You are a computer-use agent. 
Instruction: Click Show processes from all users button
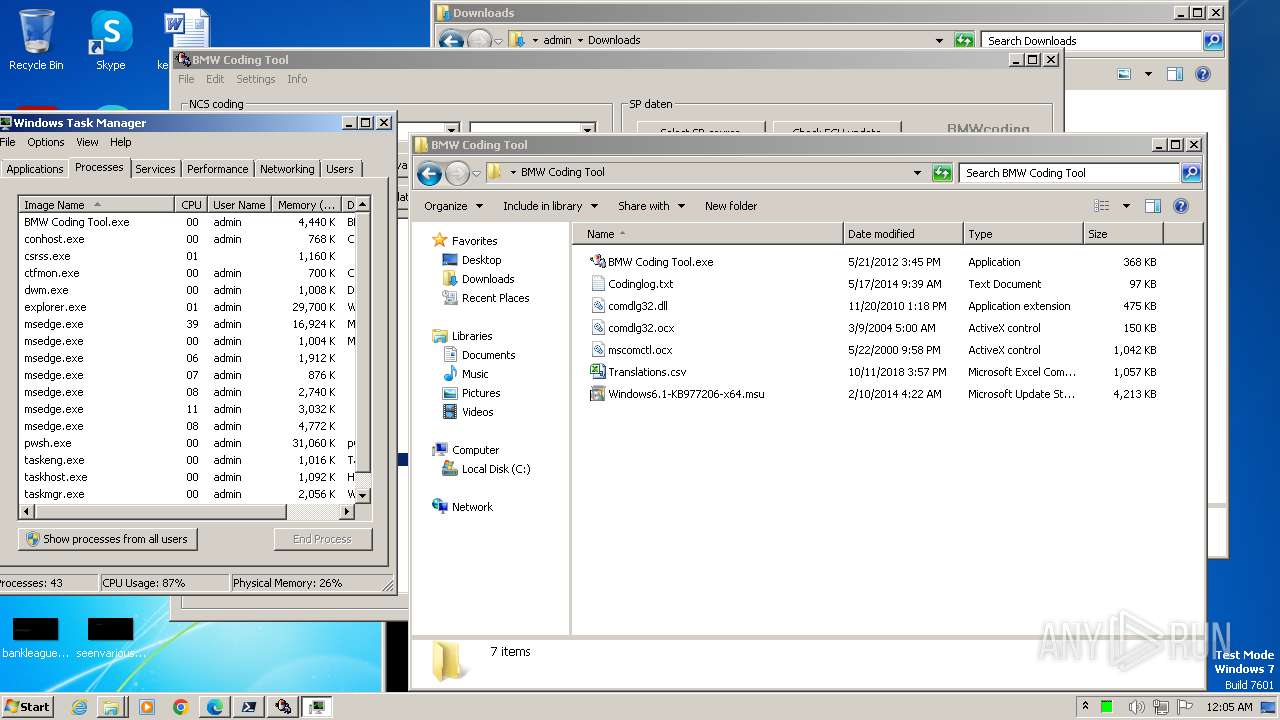107,539
